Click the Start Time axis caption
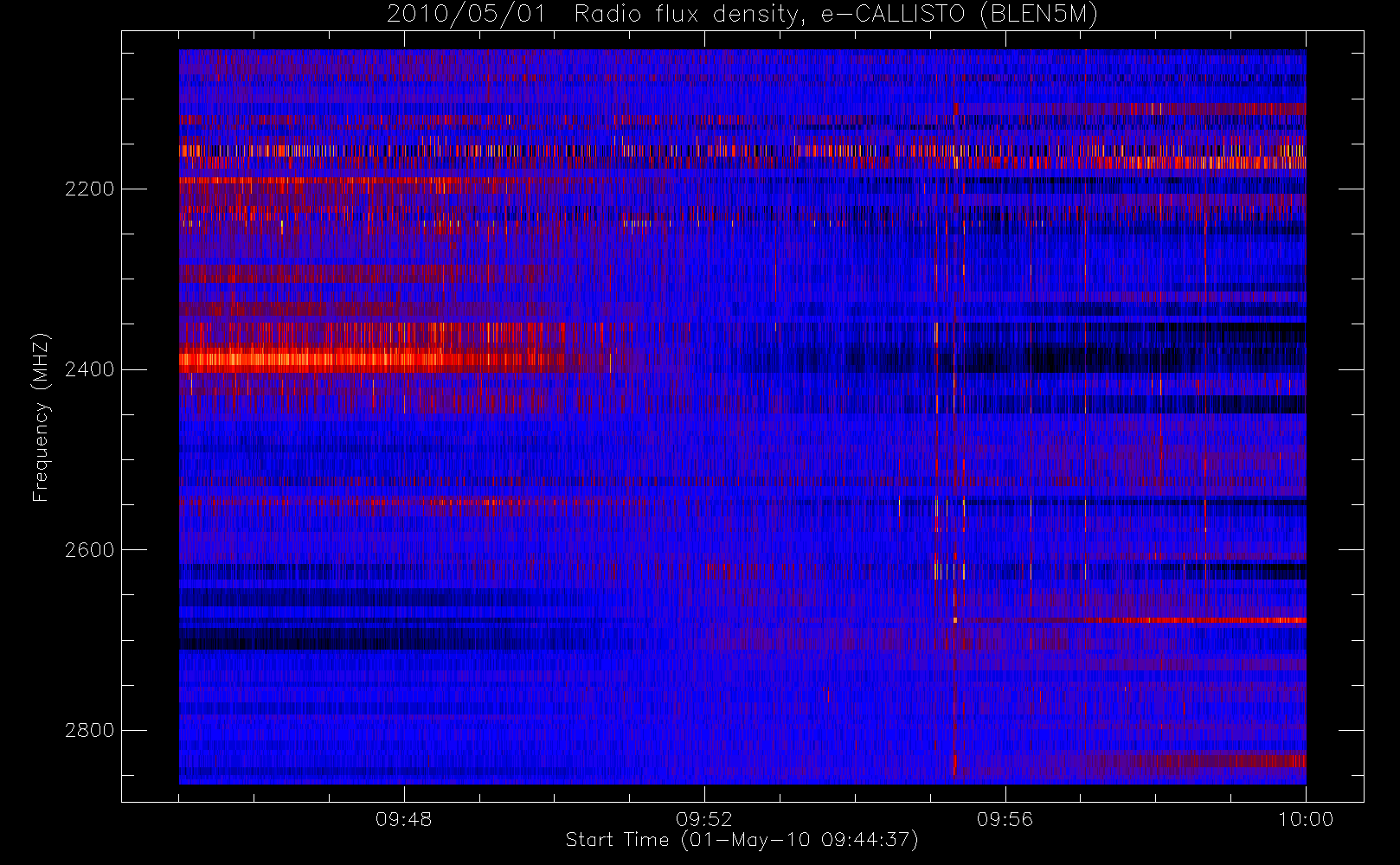Screen dimensions: 1400x865 tap(742, 840)
